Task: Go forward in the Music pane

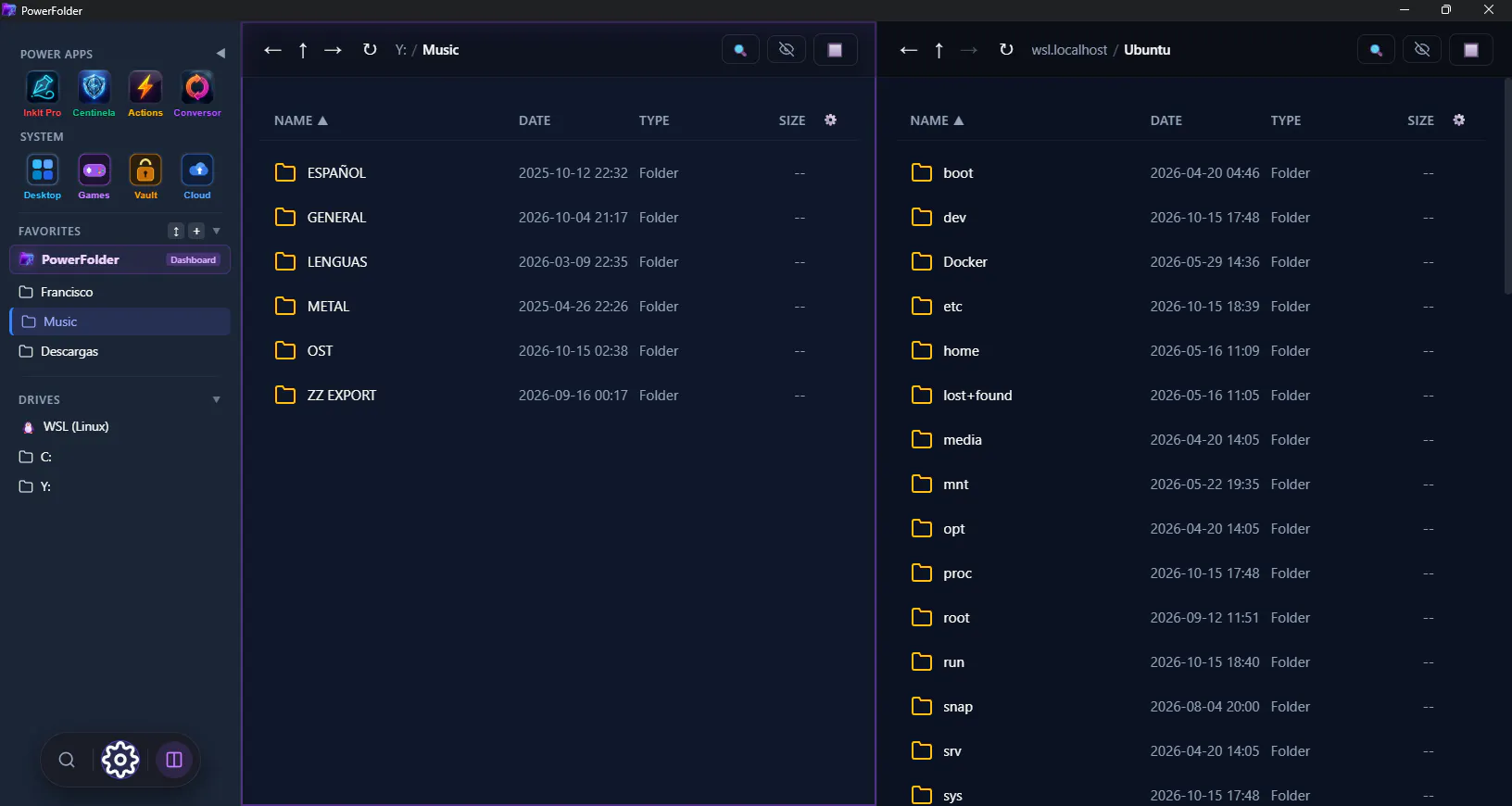Action: pos(334,50)
